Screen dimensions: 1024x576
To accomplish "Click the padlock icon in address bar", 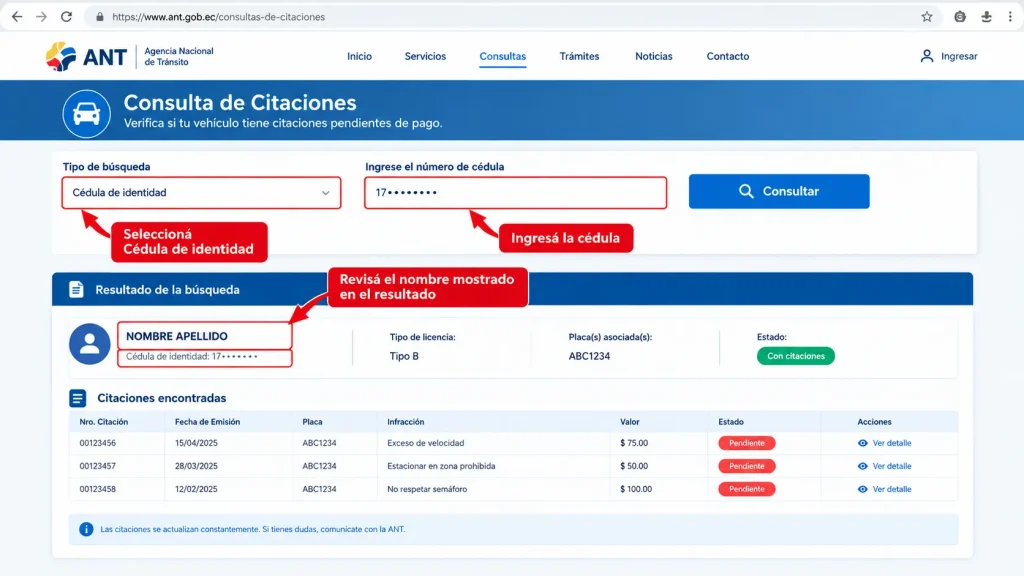I will [100, 17].
